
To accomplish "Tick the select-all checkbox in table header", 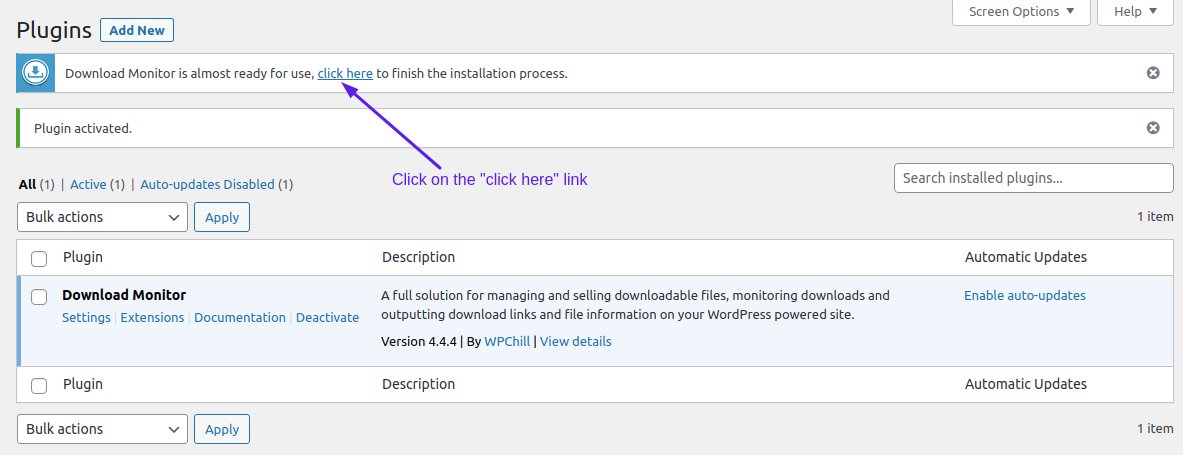I will 38,259.
